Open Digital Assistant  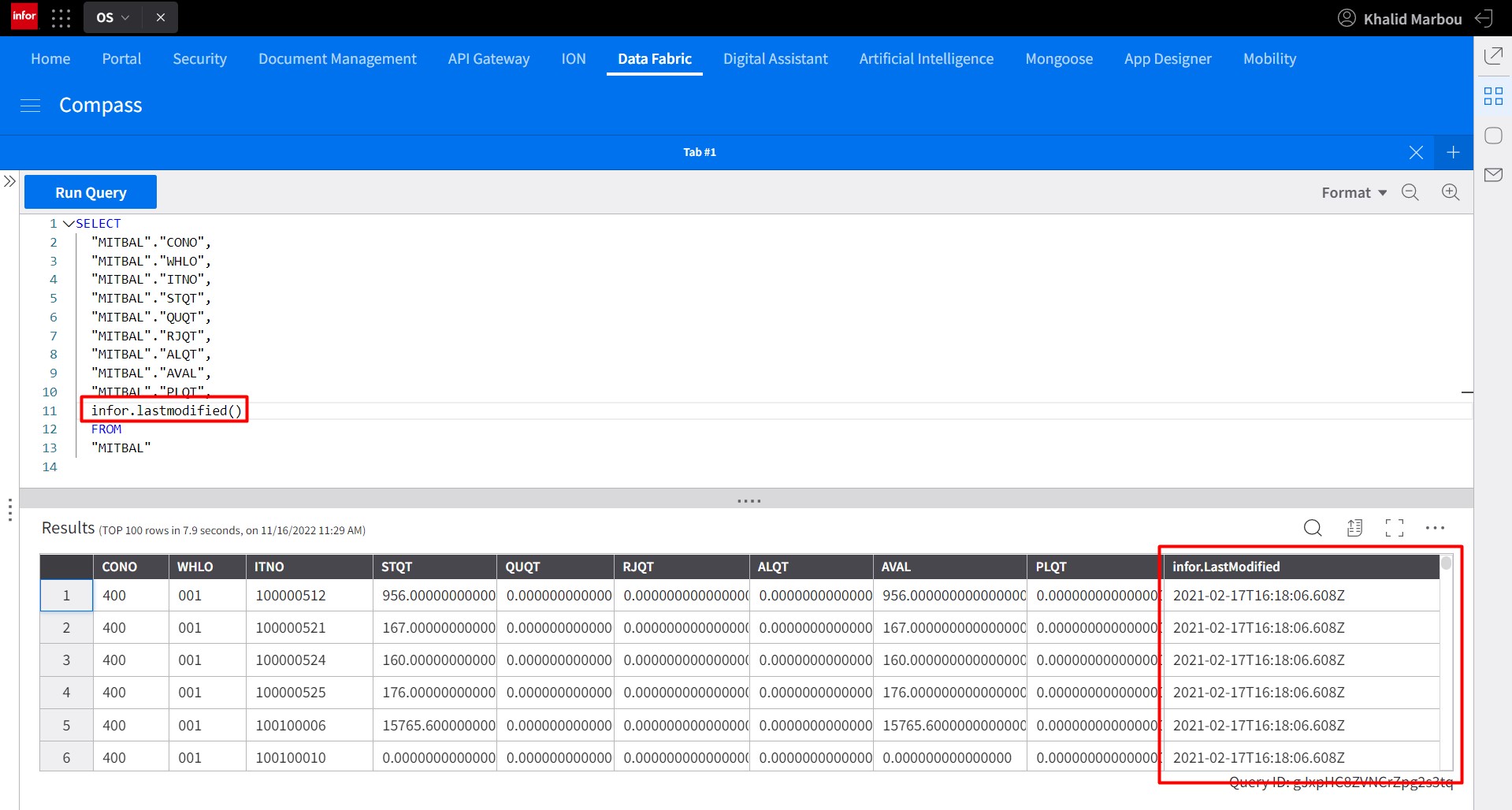tap(775, 58)
